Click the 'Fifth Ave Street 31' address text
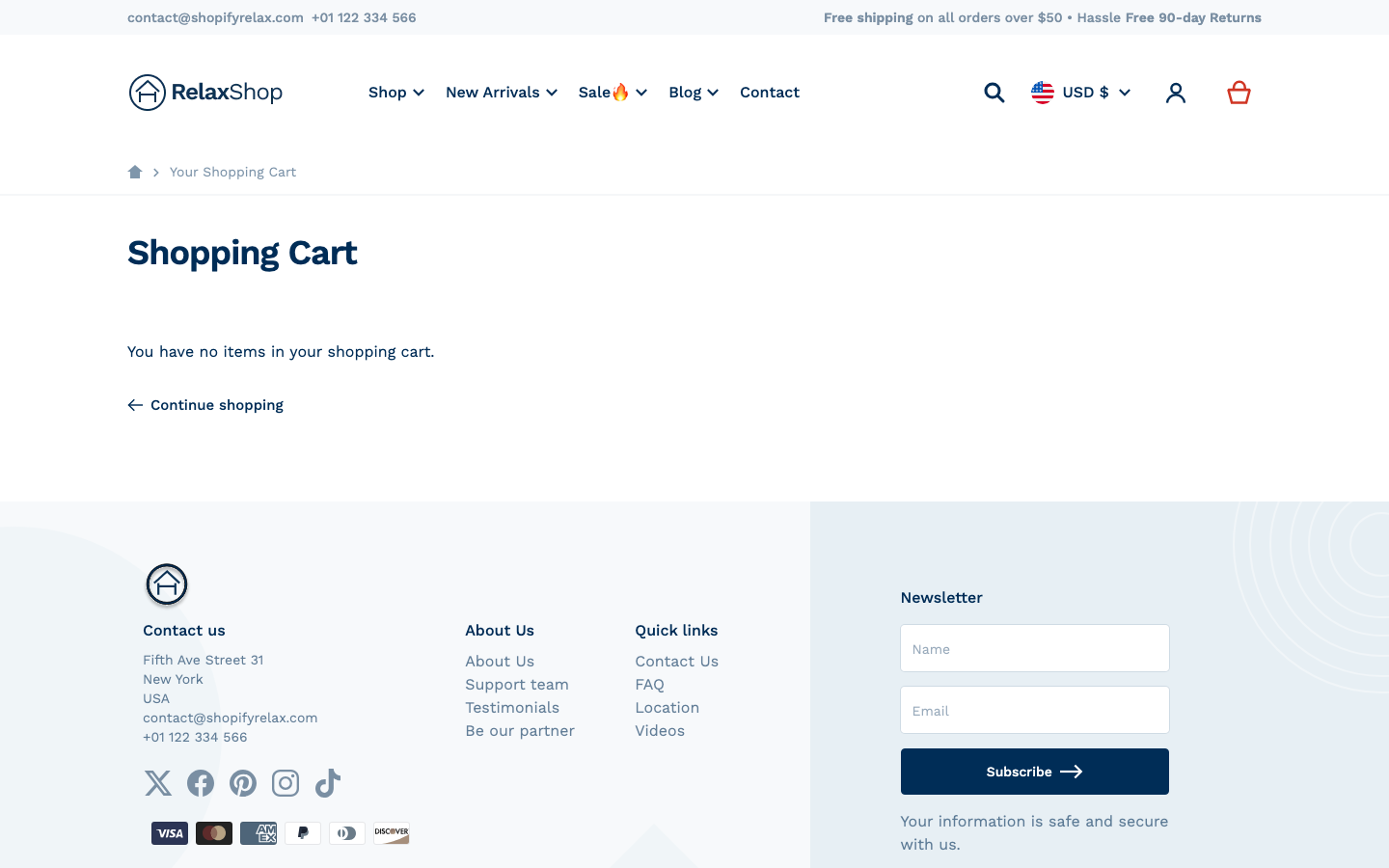The image size is (1389, 868). pyautogui.click(x=204, y=660)
